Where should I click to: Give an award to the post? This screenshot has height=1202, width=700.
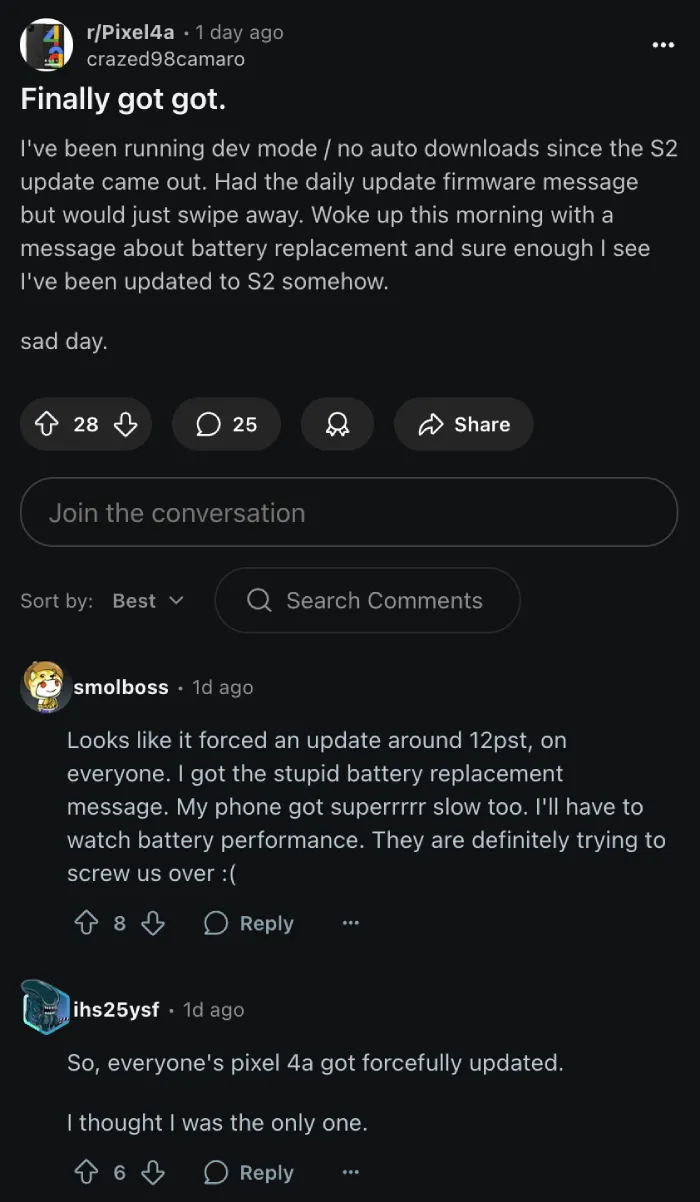coord(337,425)
